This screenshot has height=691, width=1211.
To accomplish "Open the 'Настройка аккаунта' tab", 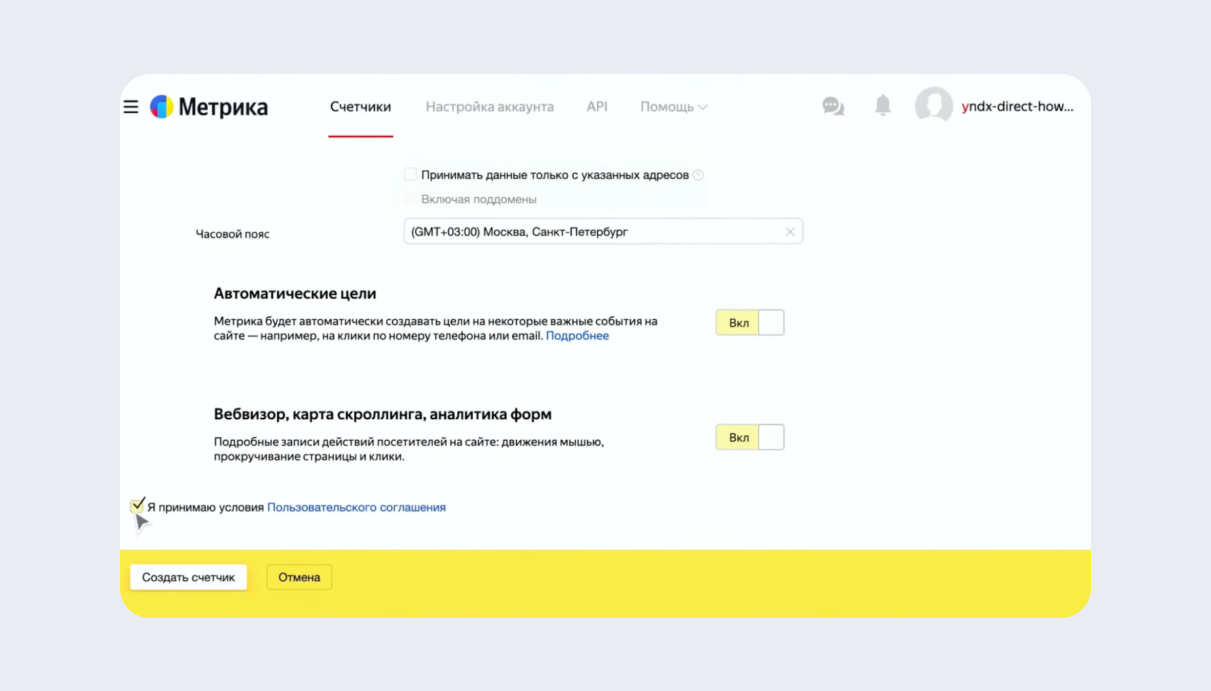I will tap(490, 107).
